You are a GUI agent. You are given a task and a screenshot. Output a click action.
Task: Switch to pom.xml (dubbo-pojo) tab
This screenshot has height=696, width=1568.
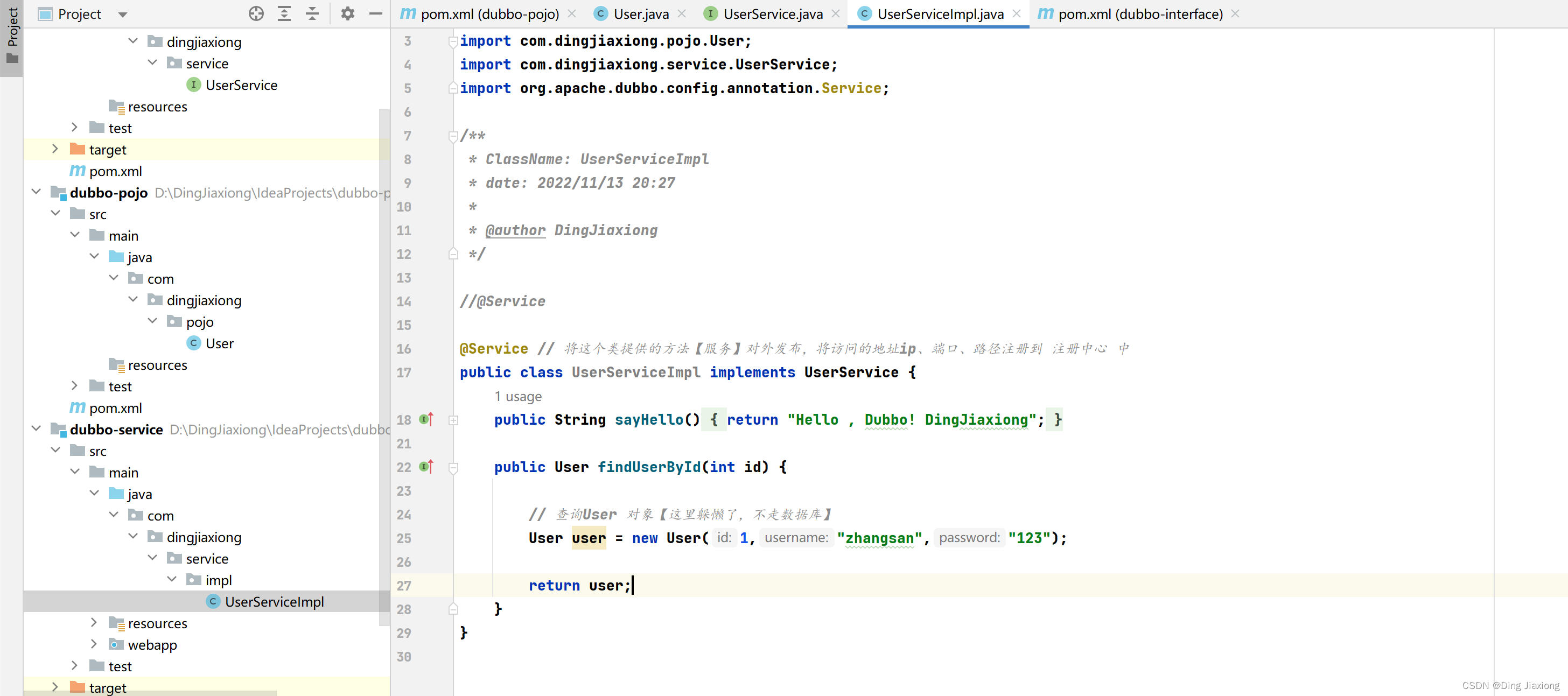coord(489,14)
